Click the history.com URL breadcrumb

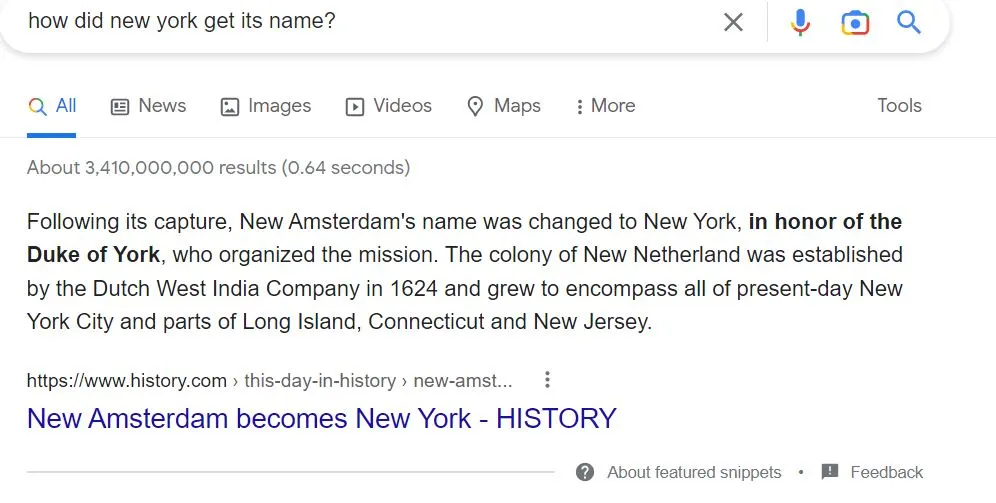click(269, 380)
